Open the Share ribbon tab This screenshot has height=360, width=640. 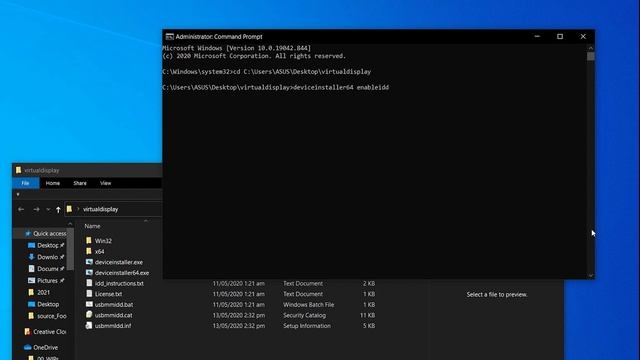tap(80, 183)
